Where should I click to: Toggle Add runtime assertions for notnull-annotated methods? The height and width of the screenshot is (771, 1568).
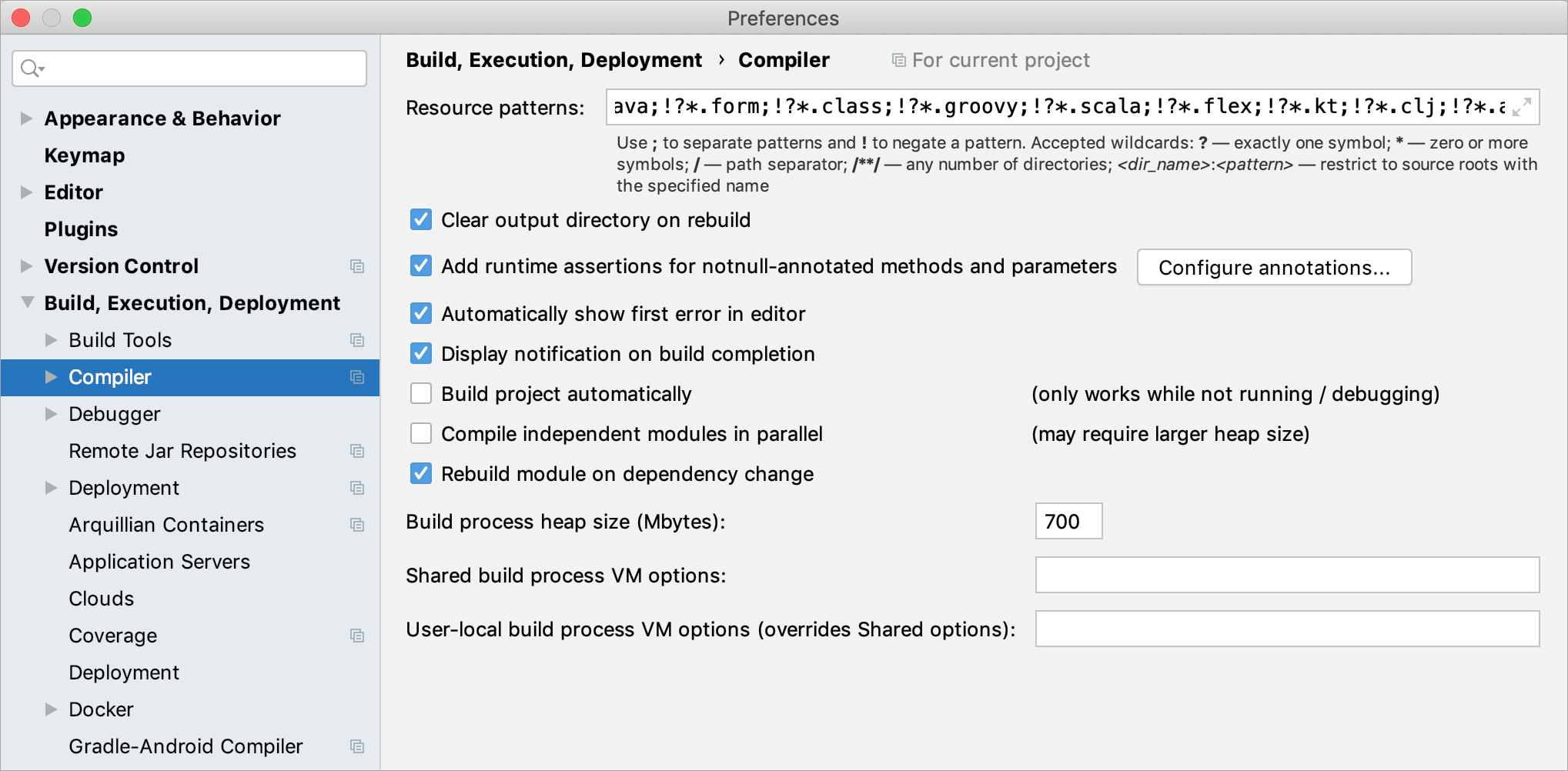(421, 266)
